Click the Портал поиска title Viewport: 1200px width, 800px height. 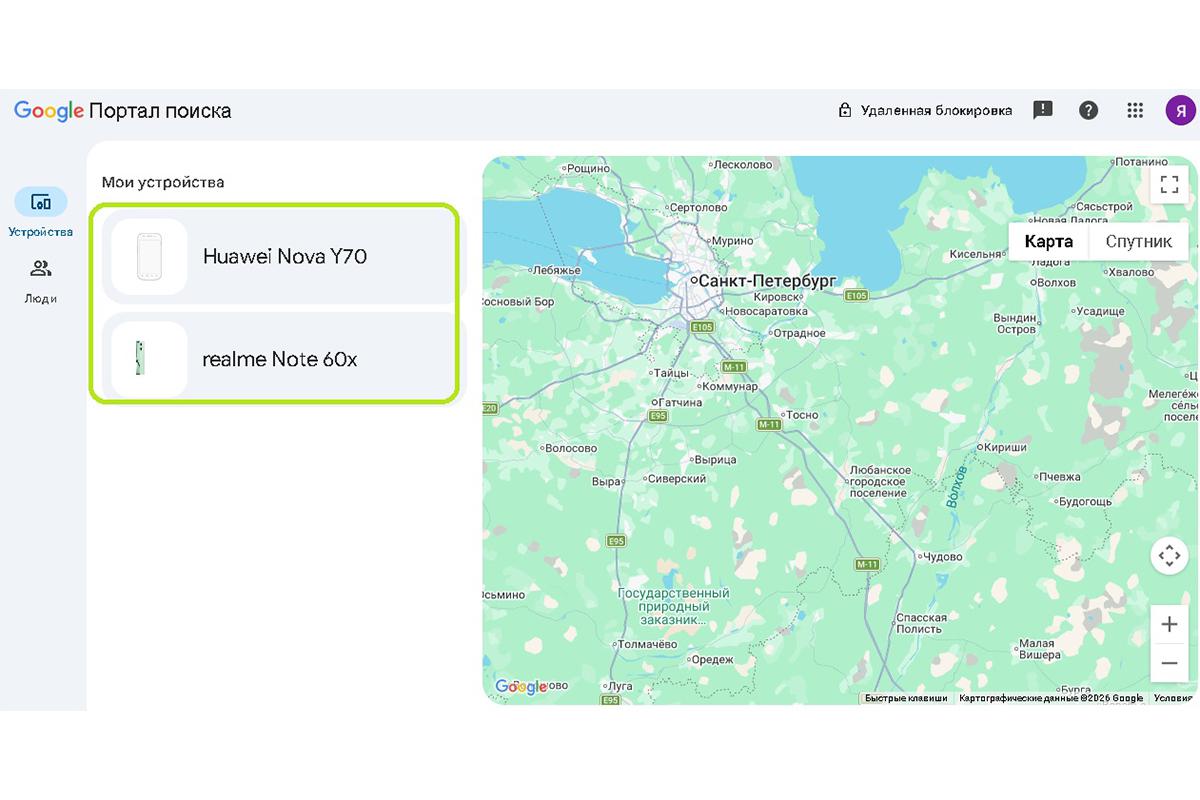point(160,111)
